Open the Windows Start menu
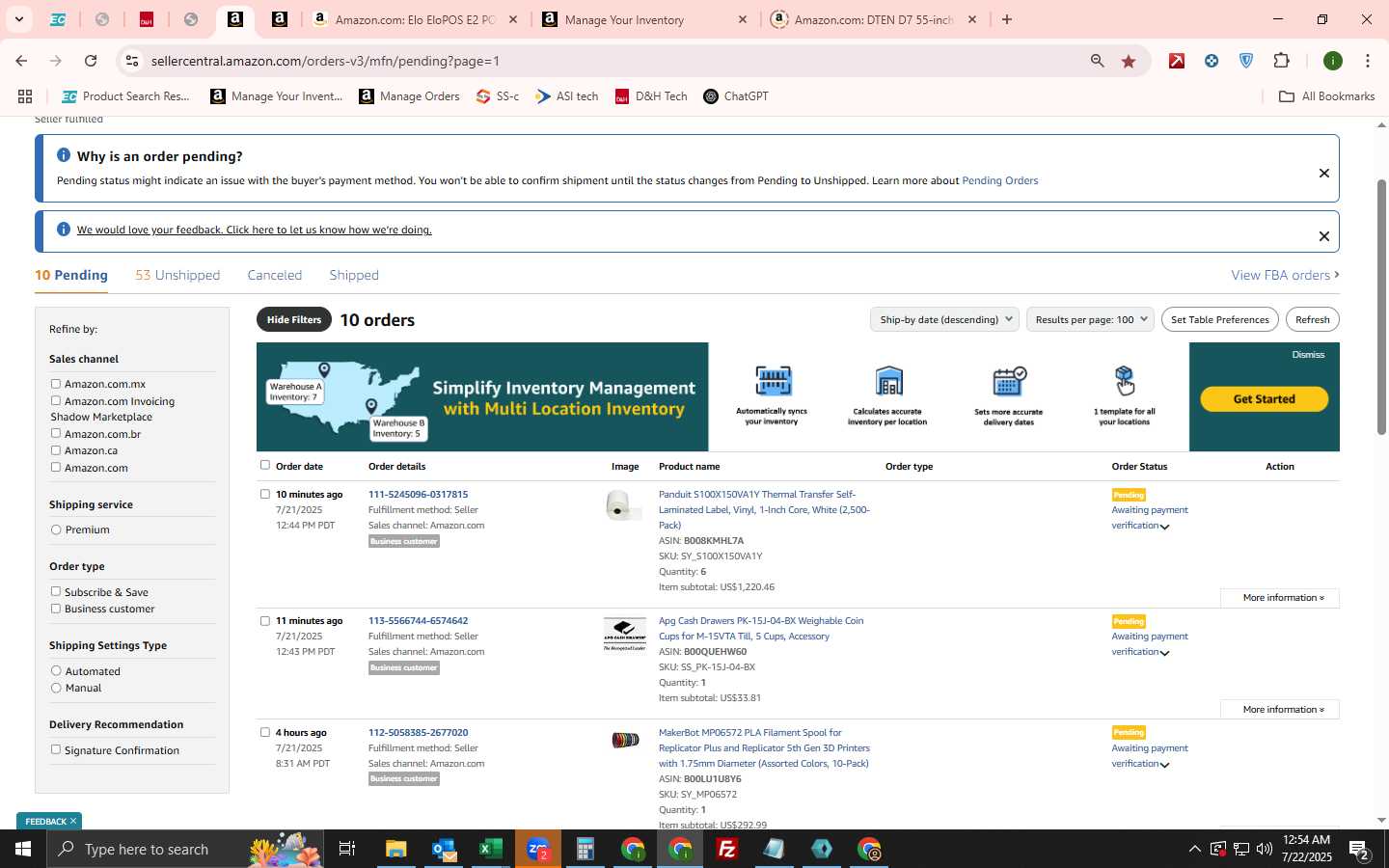 [x=23, y=849]
